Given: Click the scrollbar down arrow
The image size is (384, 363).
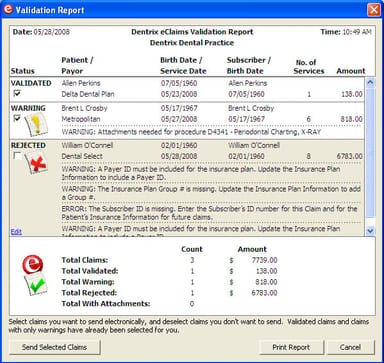Looking at the screenshot, I should 370,230.
